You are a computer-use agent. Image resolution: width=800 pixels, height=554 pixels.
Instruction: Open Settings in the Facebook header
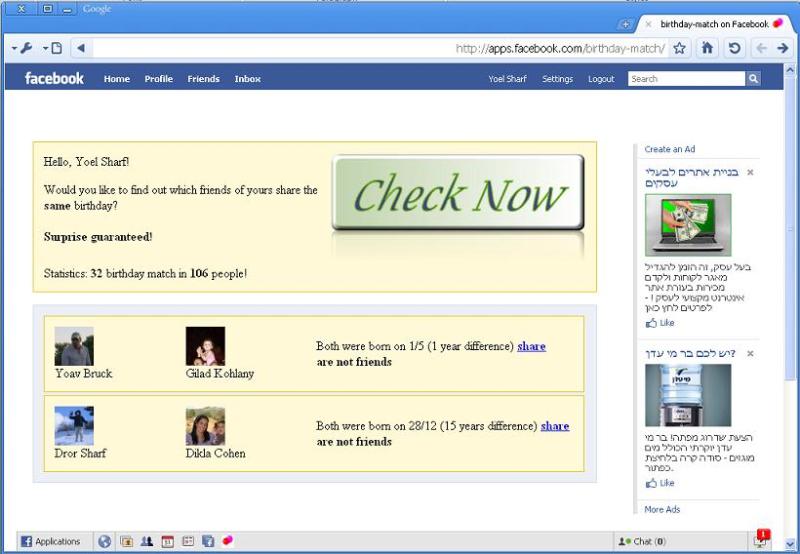[557, 79]
